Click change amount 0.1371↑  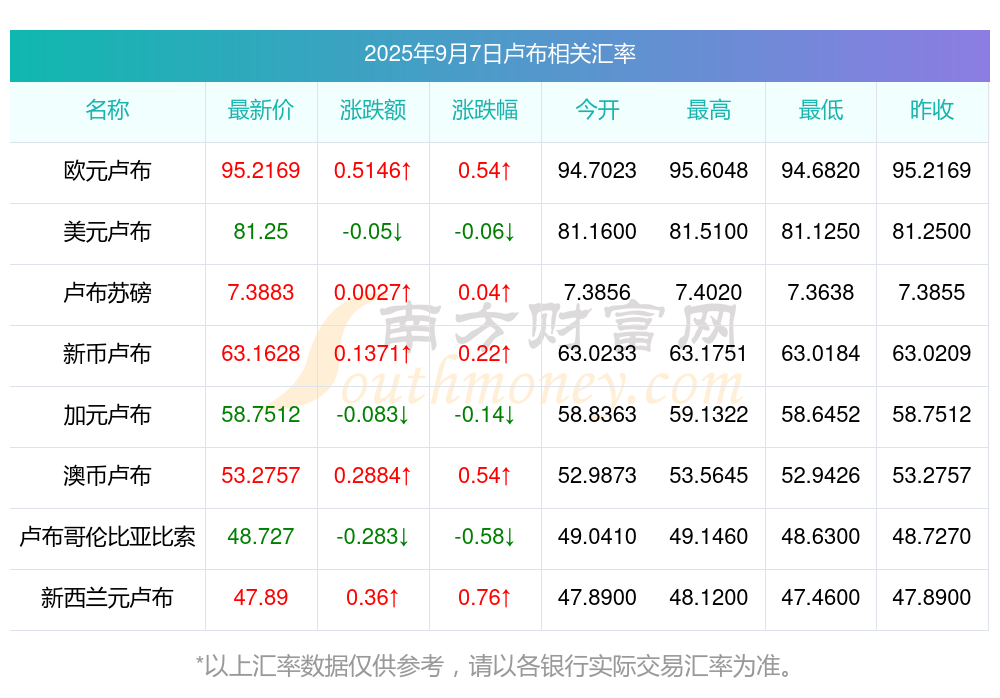point(373,353)
